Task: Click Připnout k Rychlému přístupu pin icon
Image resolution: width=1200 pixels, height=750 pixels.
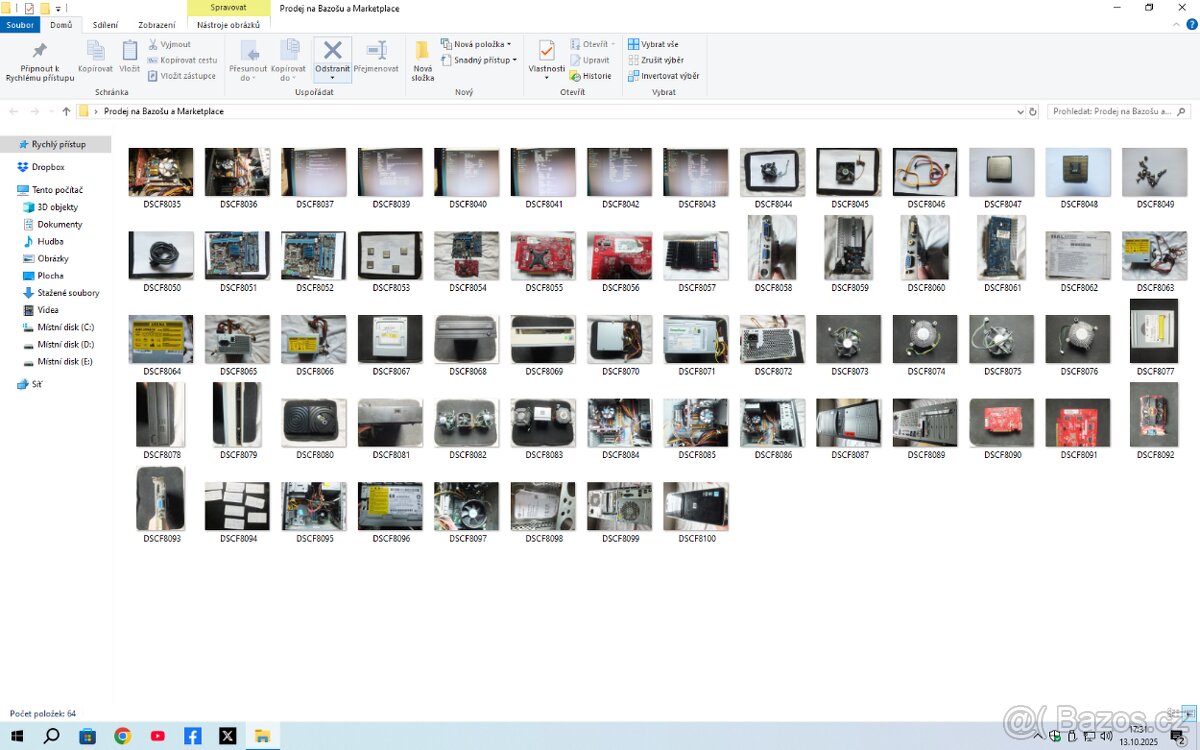Action: pyautogui.click(x=40, y=61)
